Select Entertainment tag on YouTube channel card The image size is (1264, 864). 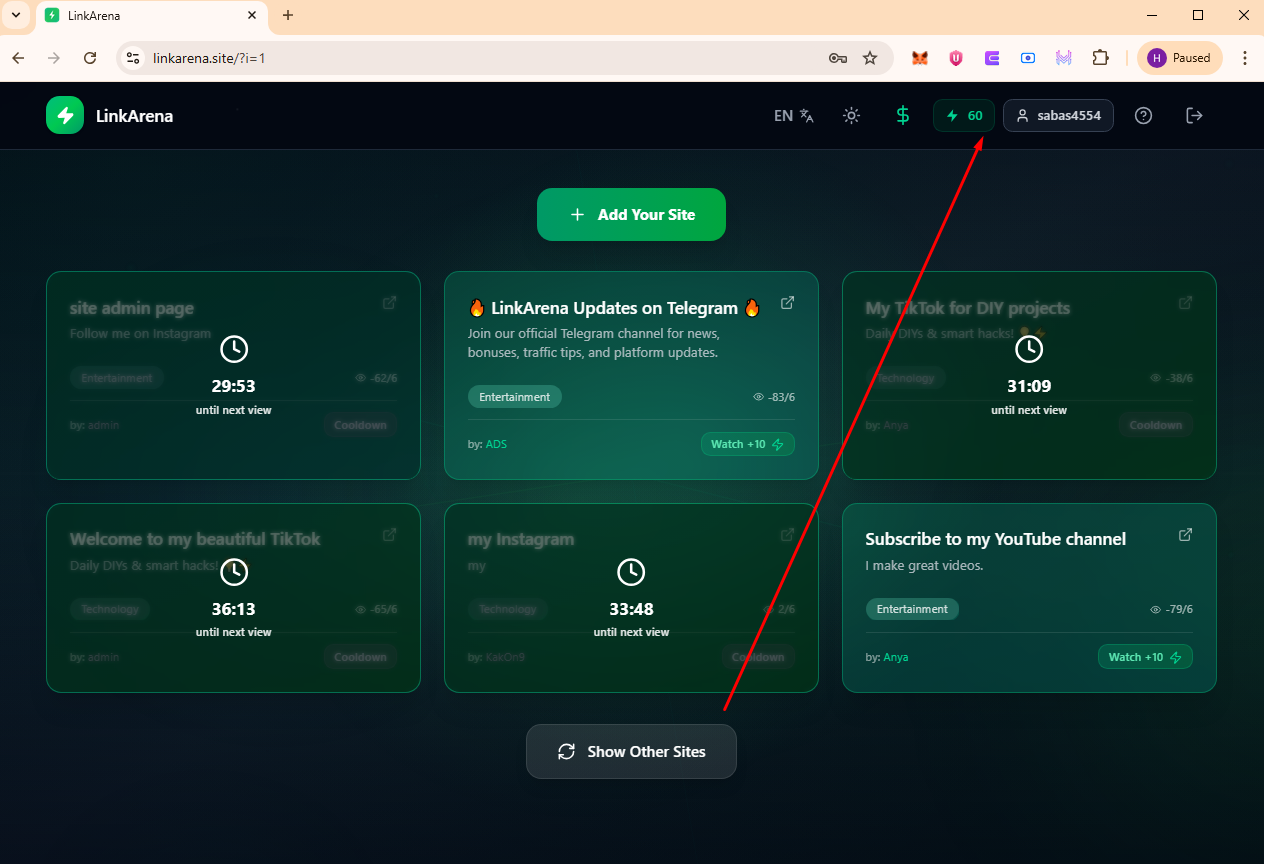912,609
